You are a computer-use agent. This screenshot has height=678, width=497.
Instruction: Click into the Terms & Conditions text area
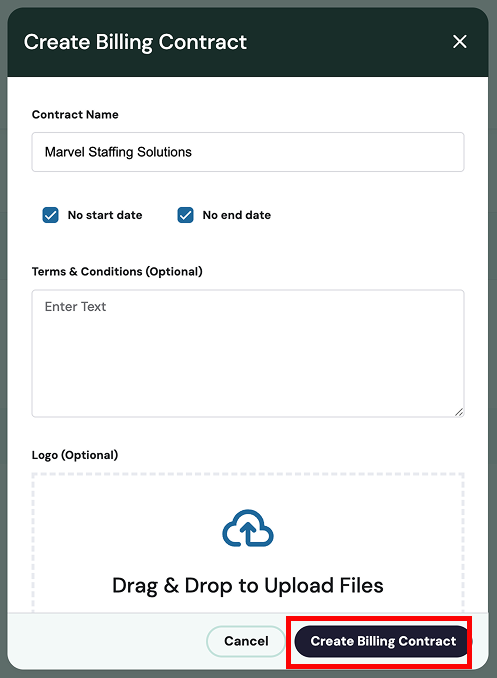tap(248, 353)
